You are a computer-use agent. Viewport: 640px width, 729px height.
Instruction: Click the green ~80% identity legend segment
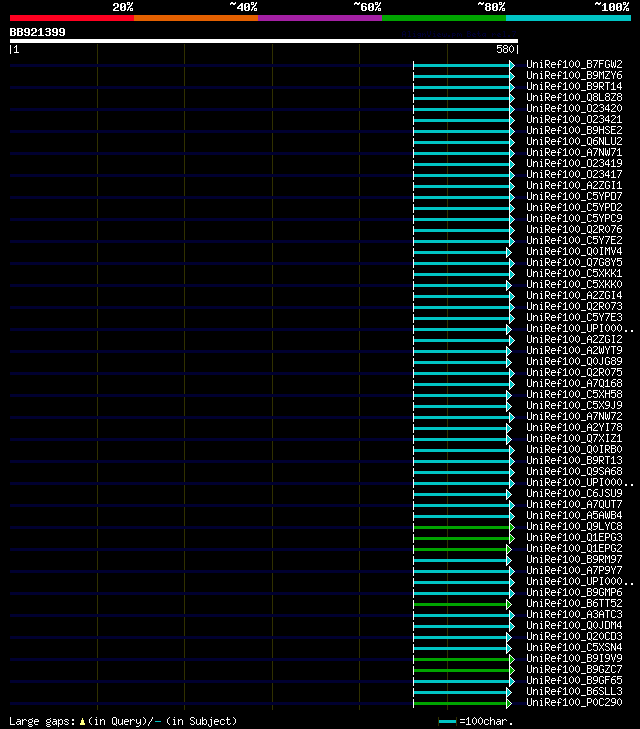tap(444, 18)
